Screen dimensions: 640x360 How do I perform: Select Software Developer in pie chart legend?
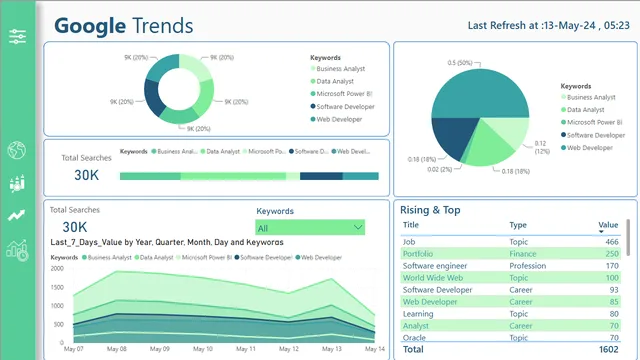click(x=593, y=135)
